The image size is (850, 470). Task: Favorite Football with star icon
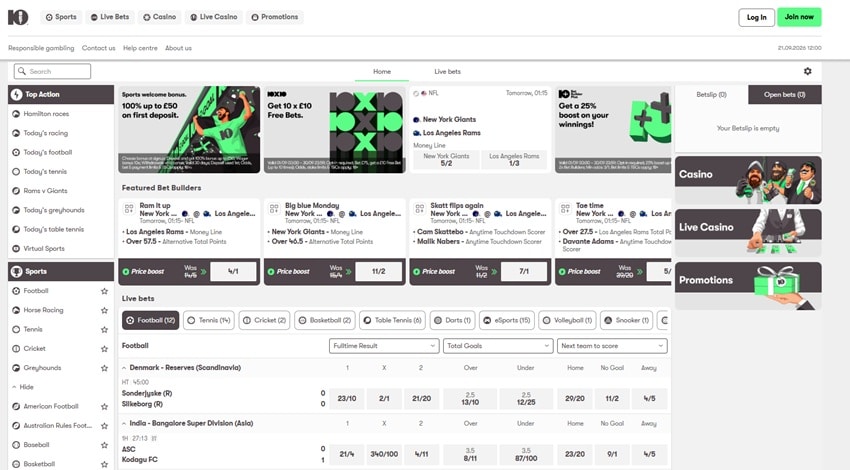104,291
